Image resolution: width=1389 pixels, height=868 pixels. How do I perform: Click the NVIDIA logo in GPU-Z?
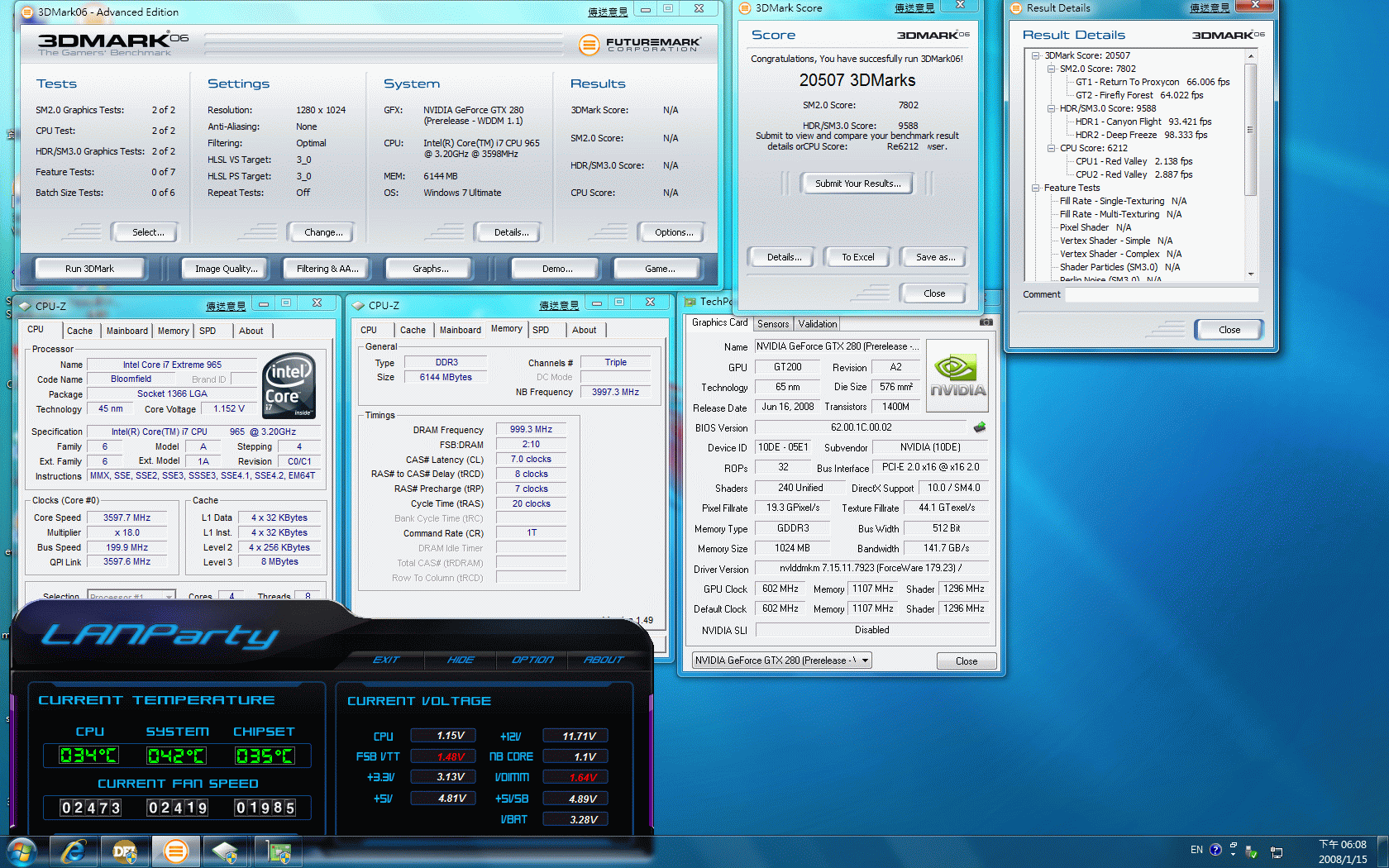[957, 375]
